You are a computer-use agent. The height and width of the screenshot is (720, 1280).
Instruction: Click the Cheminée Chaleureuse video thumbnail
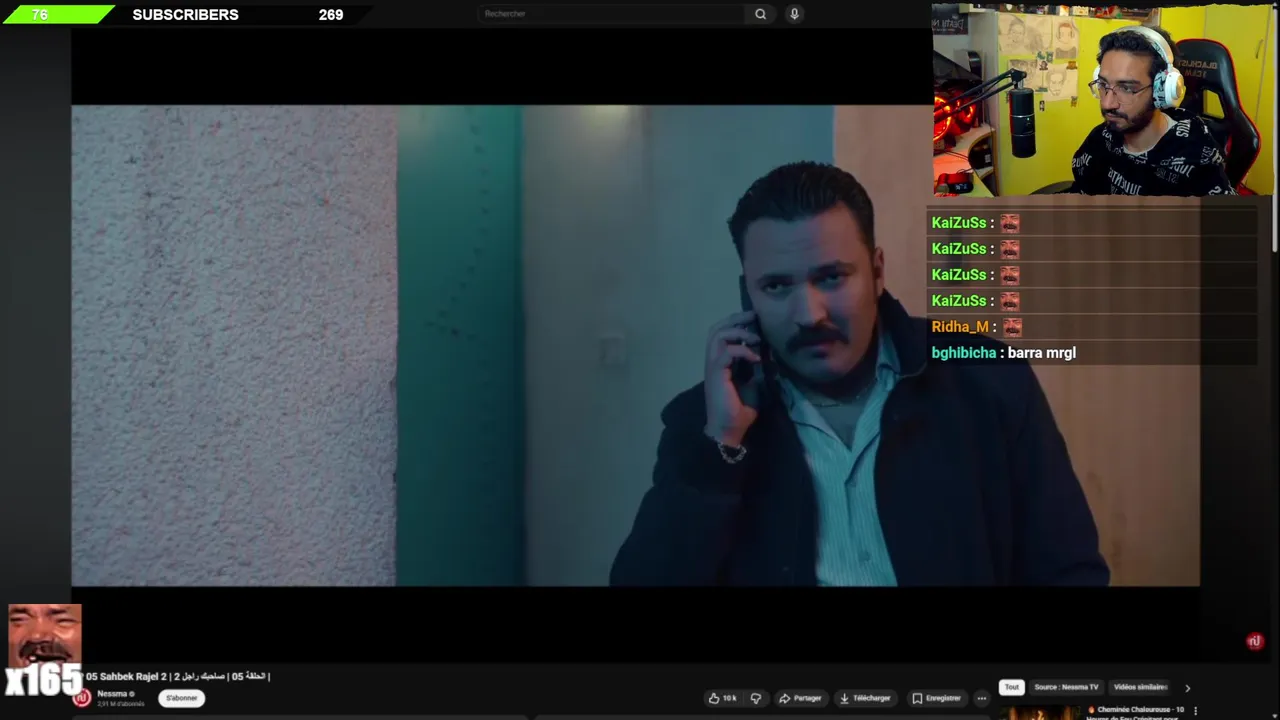1040,713
